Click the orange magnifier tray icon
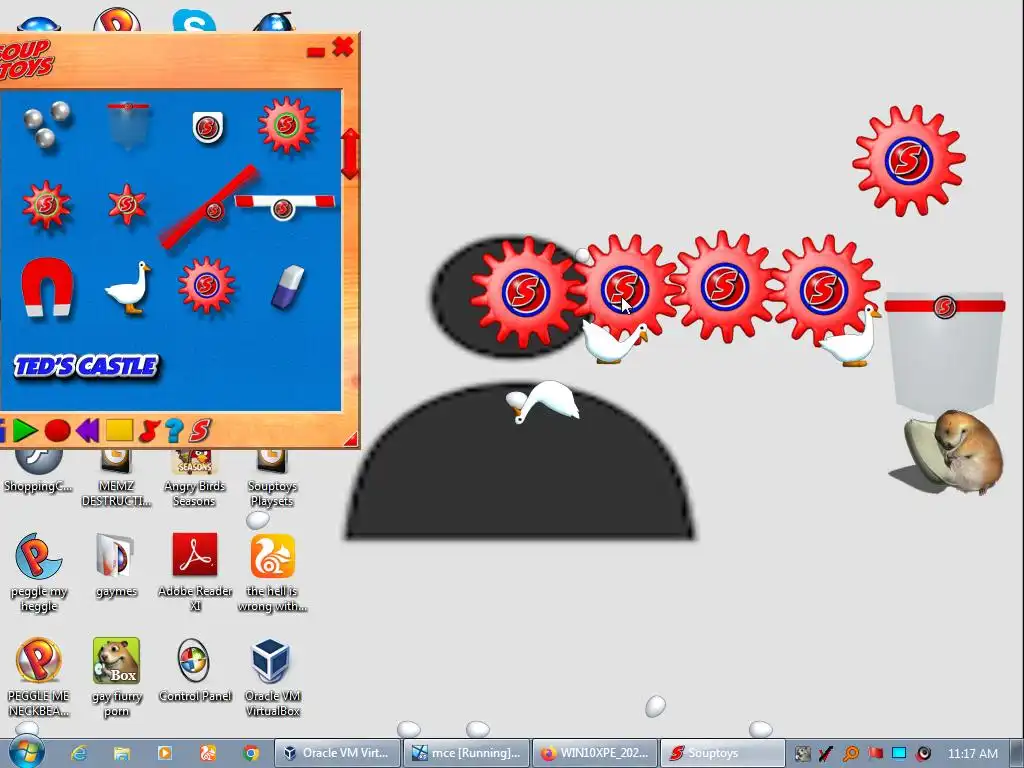 pos(850,754)
